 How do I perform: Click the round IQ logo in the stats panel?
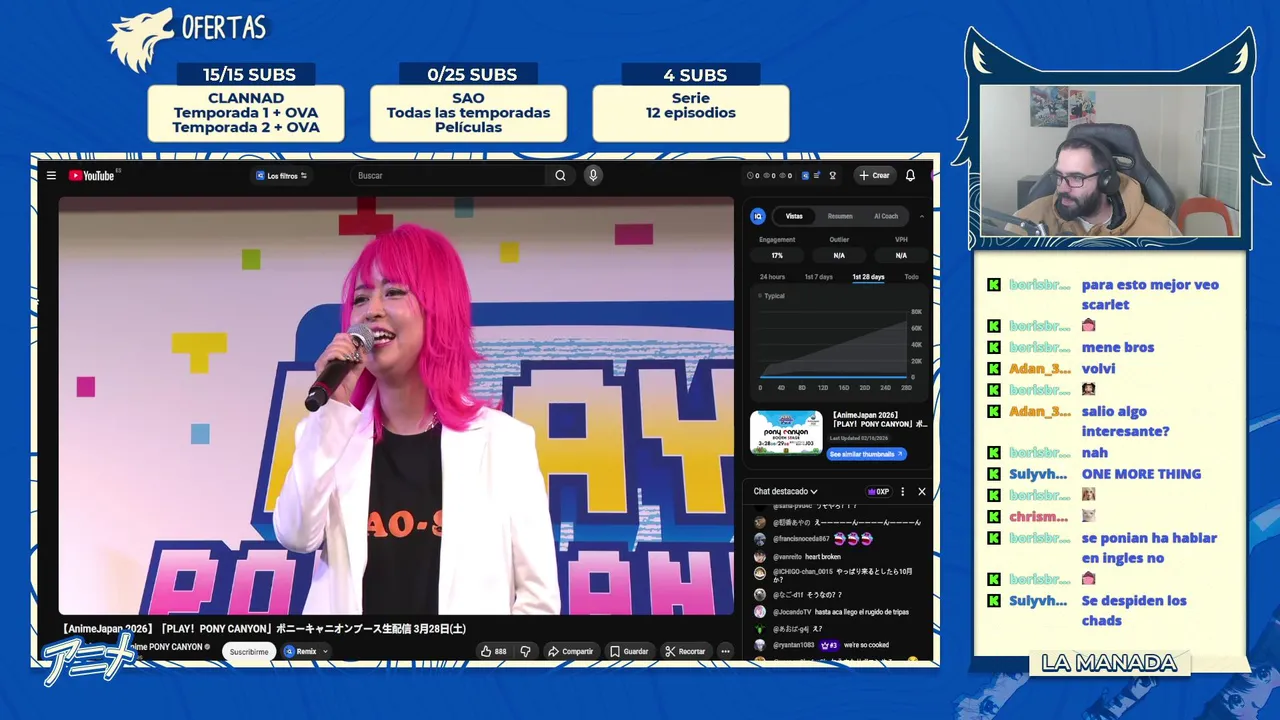point(758,216)
